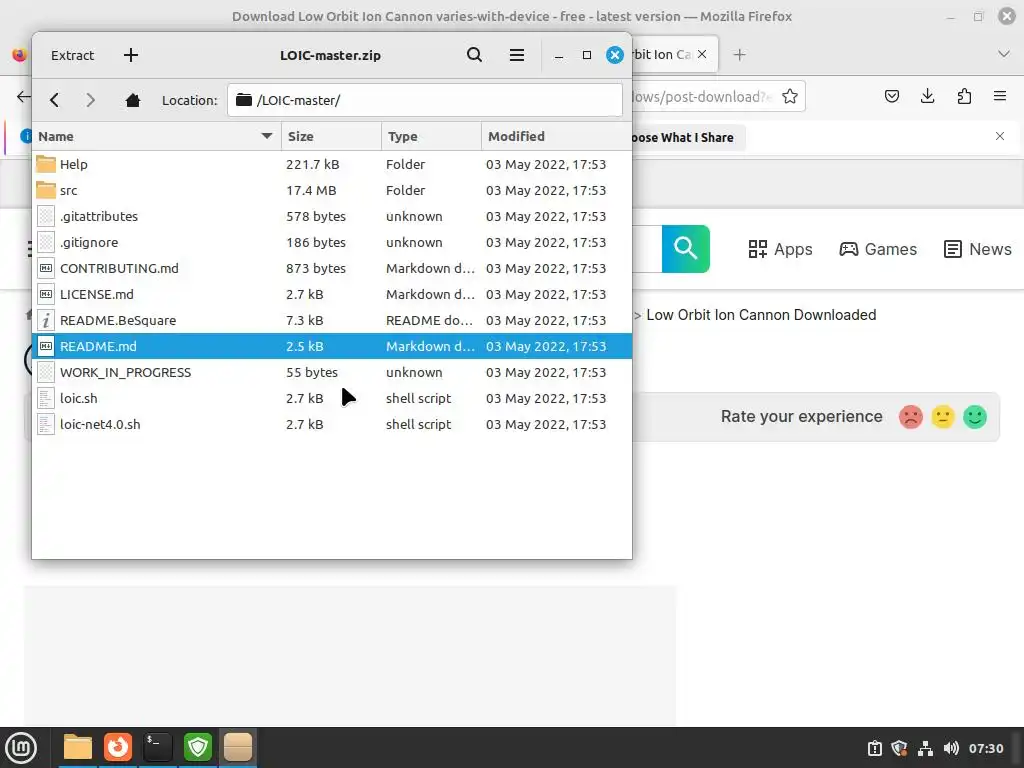Viewport: 1024px width, 768px height.
Task: Sort by Modified column header
Action: coord(556,136)
